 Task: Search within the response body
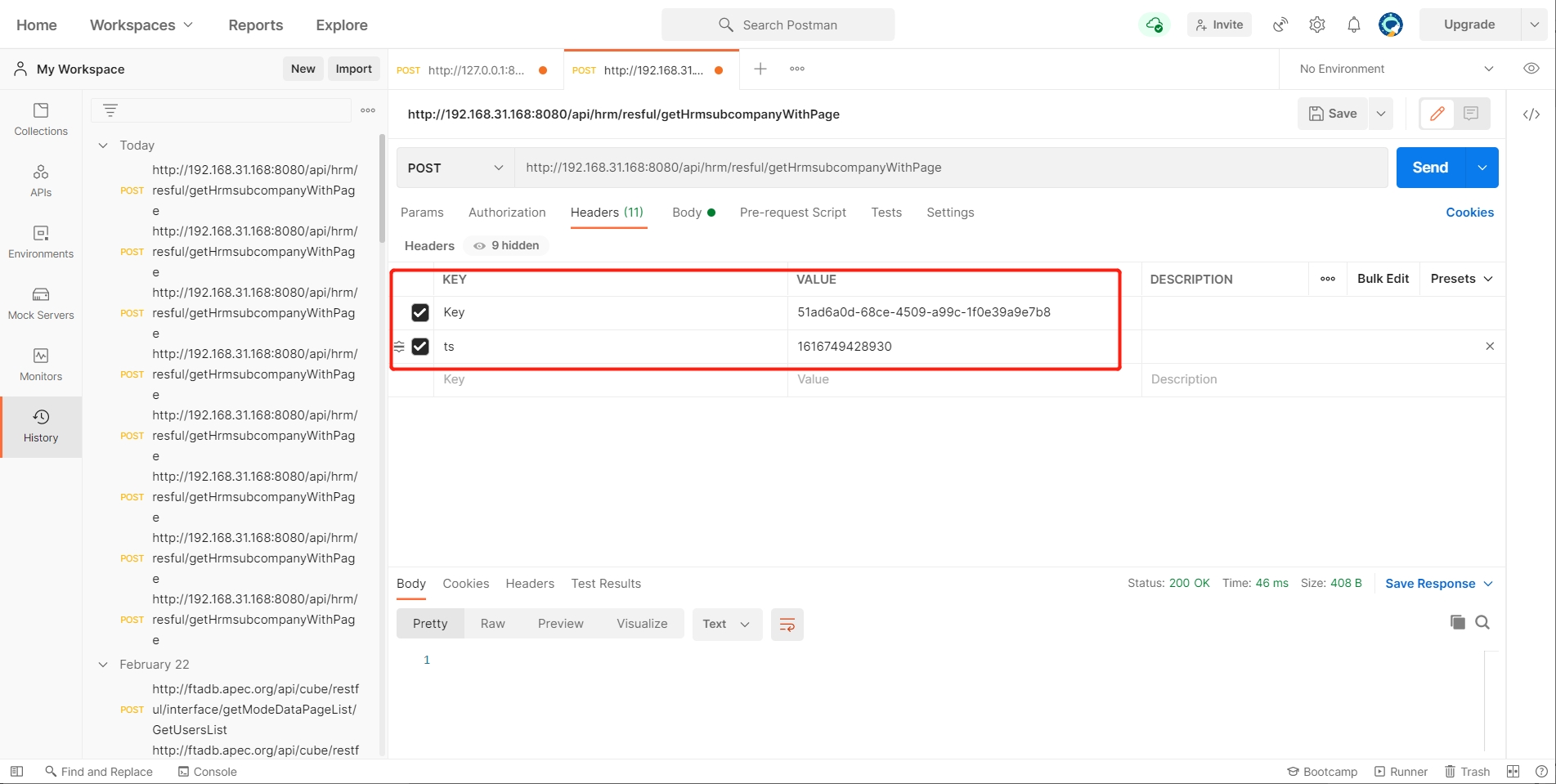(x=1482, y=623)
